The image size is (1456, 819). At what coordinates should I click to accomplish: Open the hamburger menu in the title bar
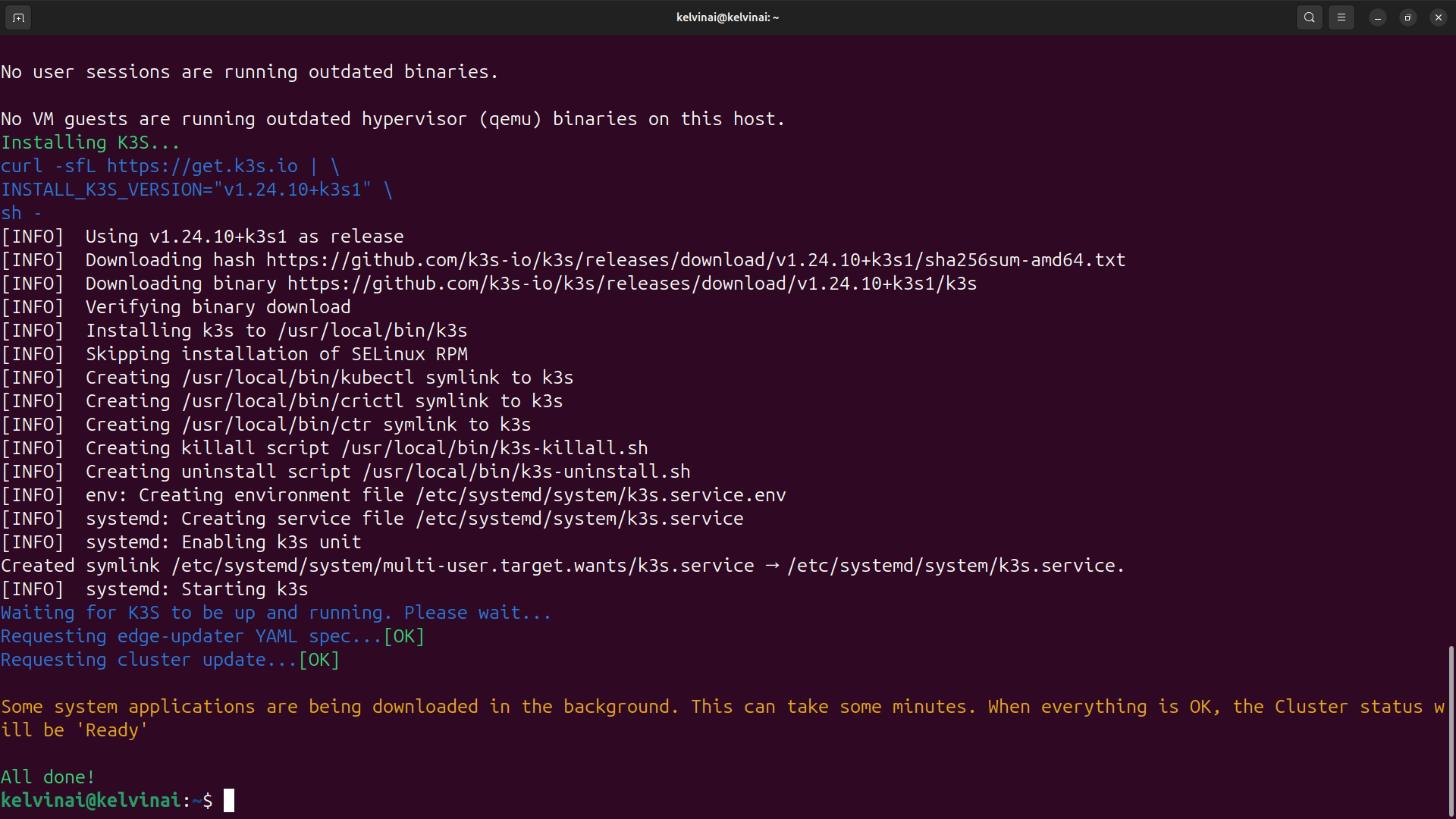coord(1341,17)
